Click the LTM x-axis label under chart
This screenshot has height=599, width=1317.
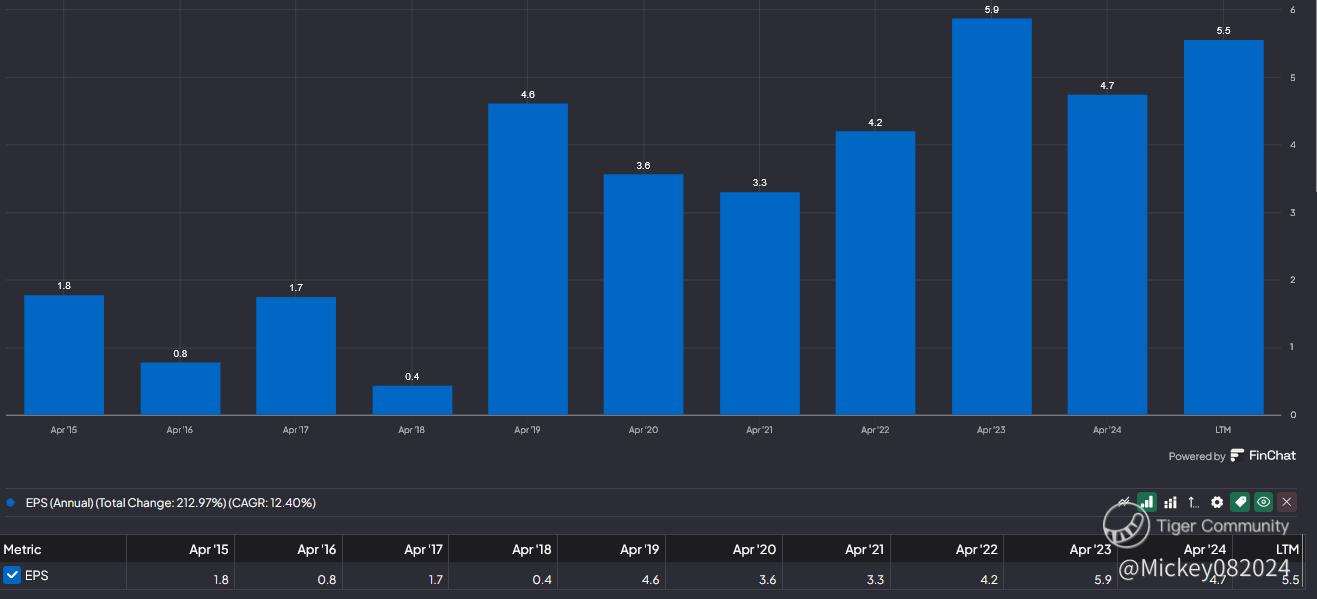[1223, 430]
